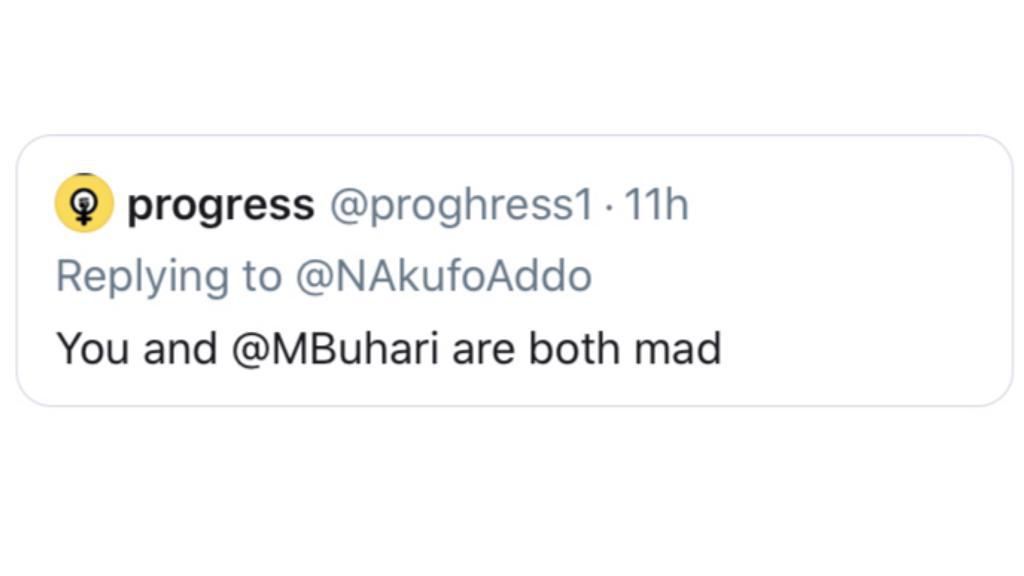Viewport: 1024px width, 576px height.
Task: Open the 11h timestamp link
Action: point(656,205)
